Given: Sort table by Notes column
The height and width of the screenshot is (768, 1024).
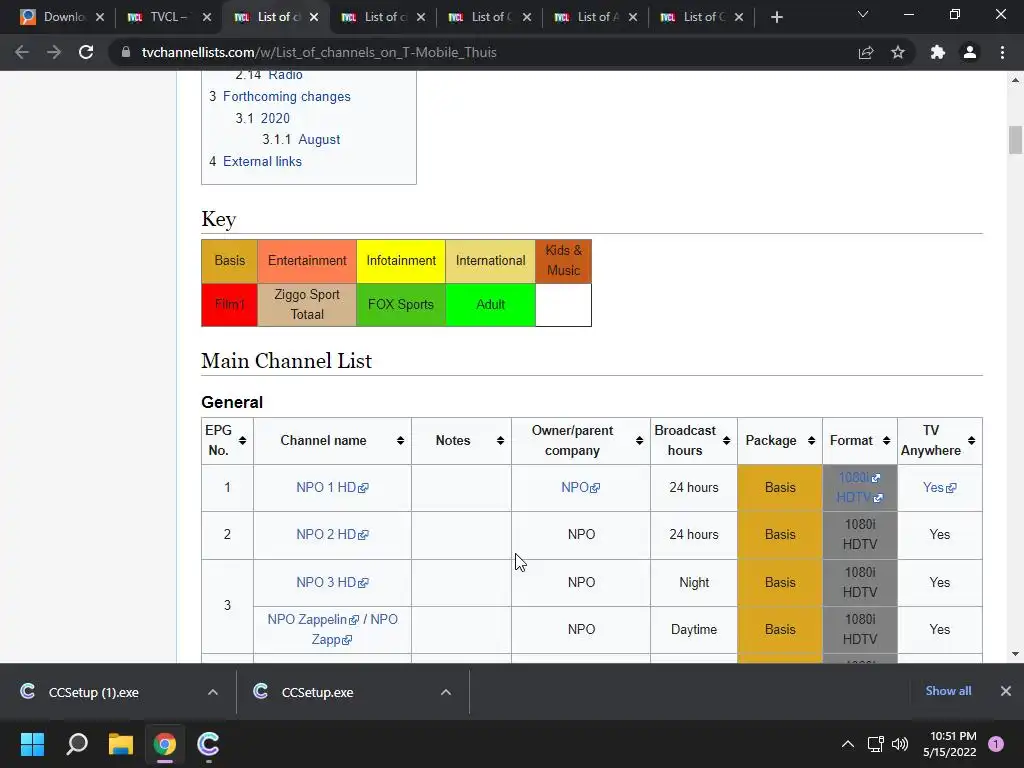Looking at the screenshot, I should [500, 441].
